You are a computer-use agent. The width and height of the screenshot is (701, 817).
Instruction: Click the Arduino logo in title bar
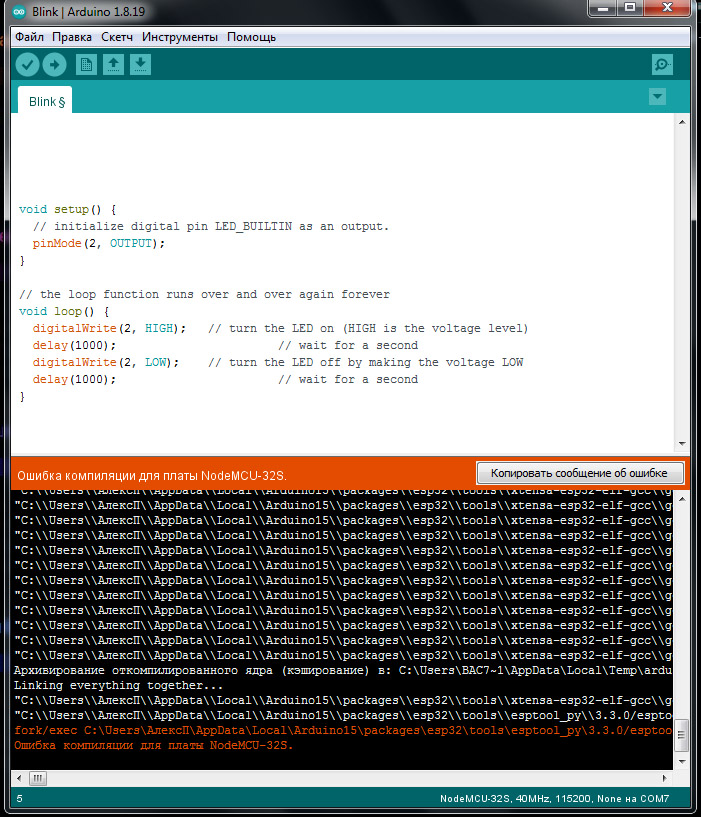[19, 11]
